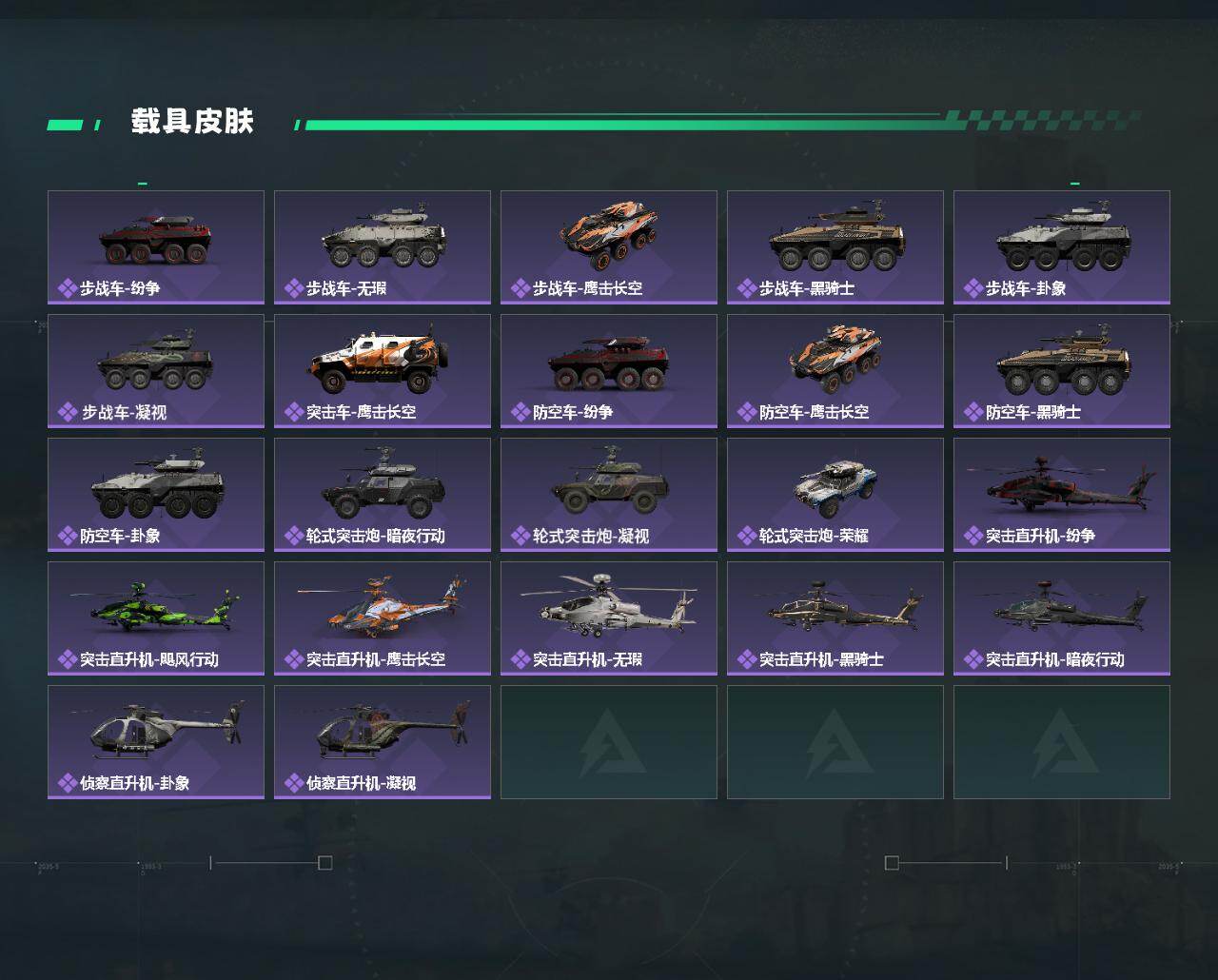
Task: Choose the 步战车-卦象 skin
Action: (1062, 247)
